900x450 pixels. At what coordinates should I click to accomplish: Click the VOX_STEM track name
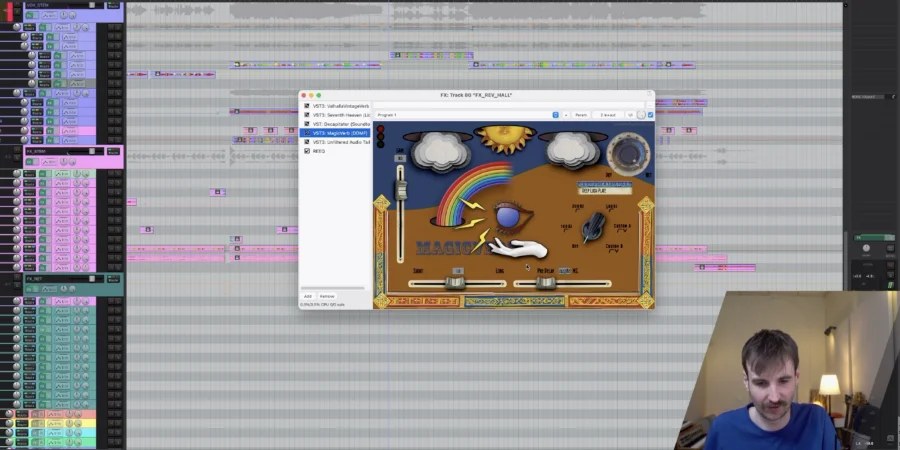pos(37,5)
